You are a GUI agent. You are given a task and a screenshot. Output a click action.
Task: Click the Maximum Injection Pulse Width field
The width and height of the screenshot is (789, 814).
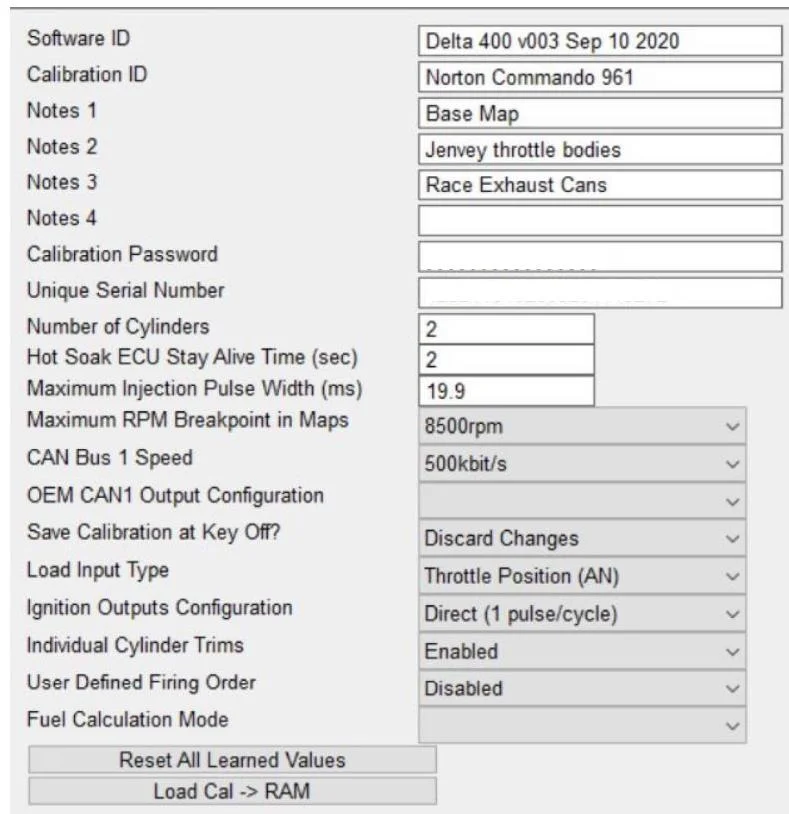506,391
